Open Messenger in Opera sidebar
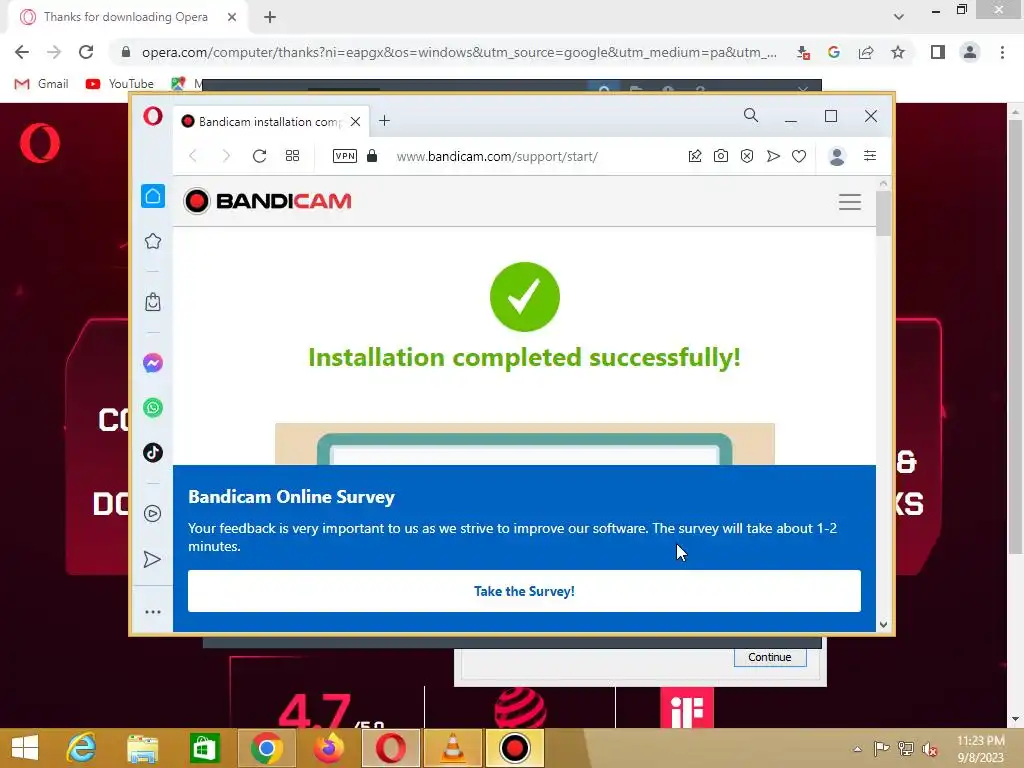This screenshot has height=768, width=1024. (153, 363)
